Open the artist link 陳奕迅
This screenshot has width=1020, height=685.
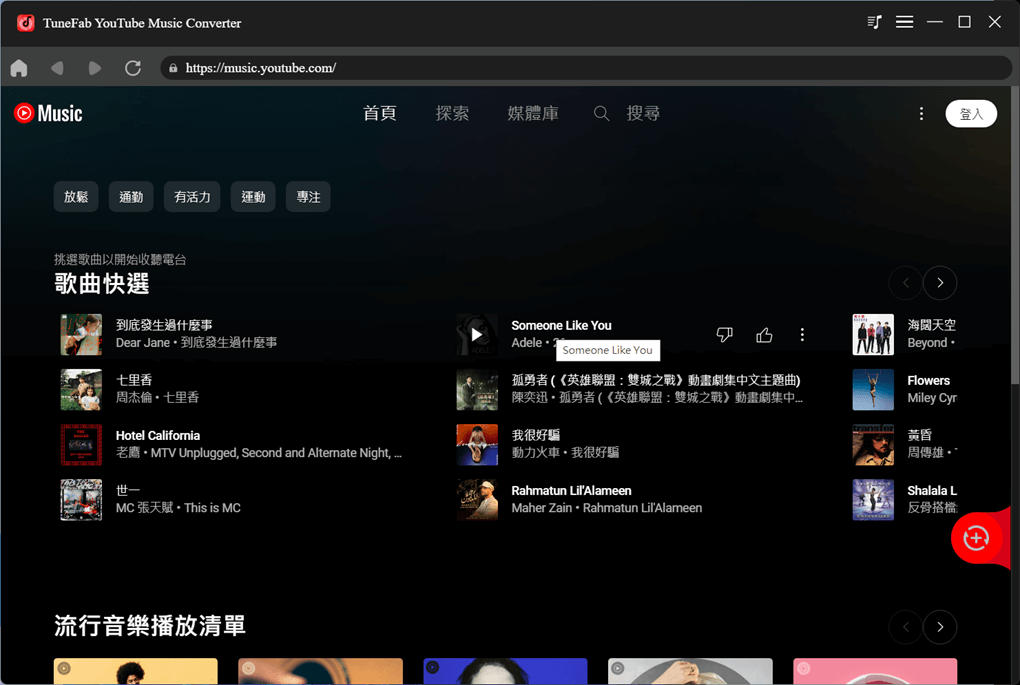(530, 397)
